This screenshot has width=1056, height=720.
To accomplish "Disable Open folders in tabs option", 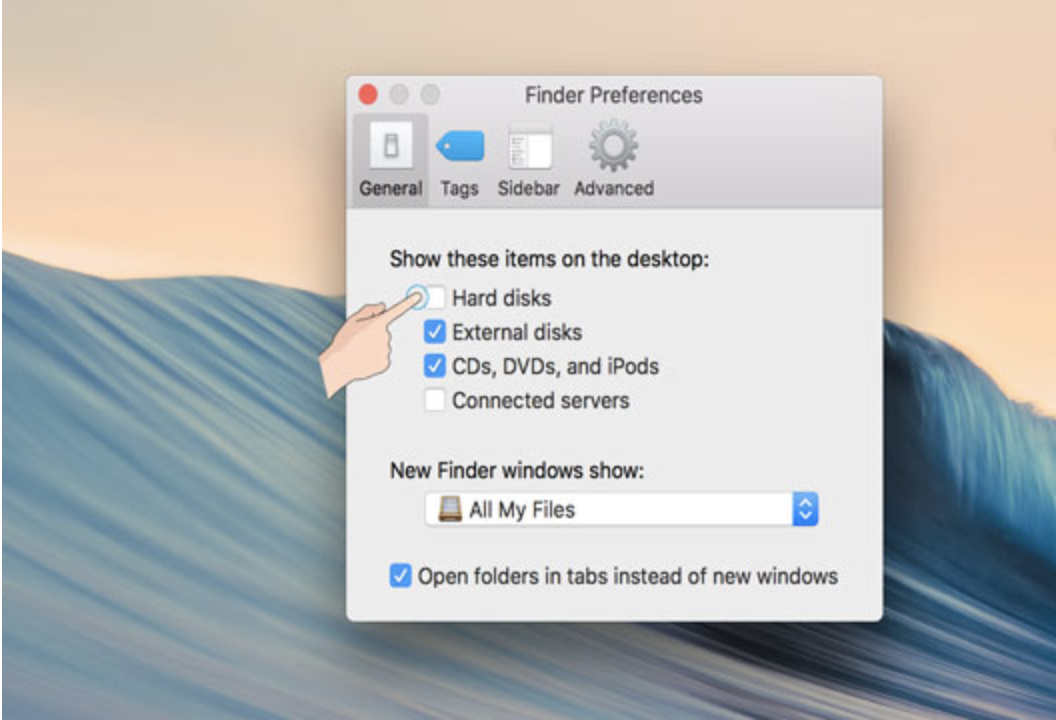I will click(400, 576).
